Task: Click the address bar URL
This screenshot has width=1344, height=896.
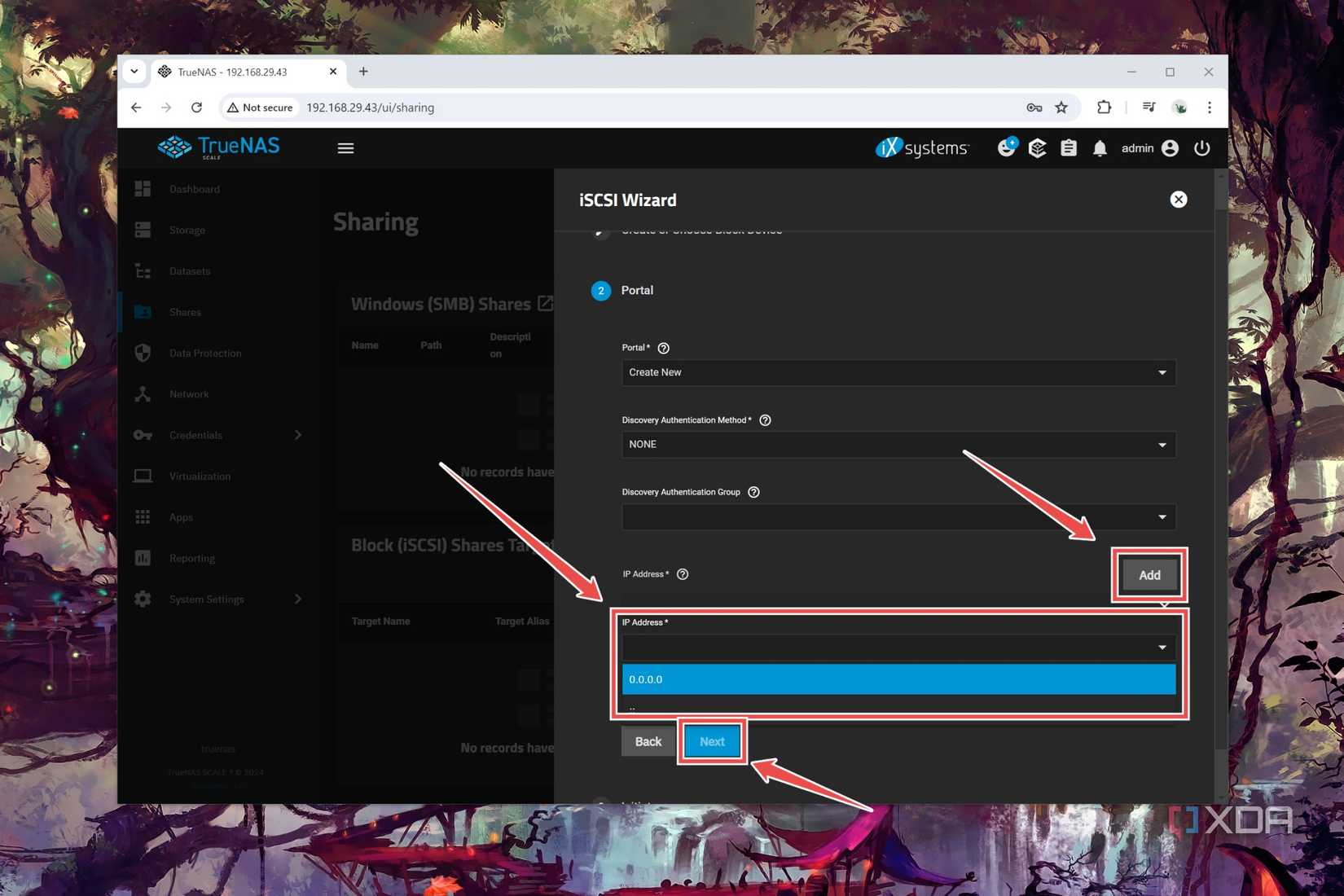Action: coord(371,108)
